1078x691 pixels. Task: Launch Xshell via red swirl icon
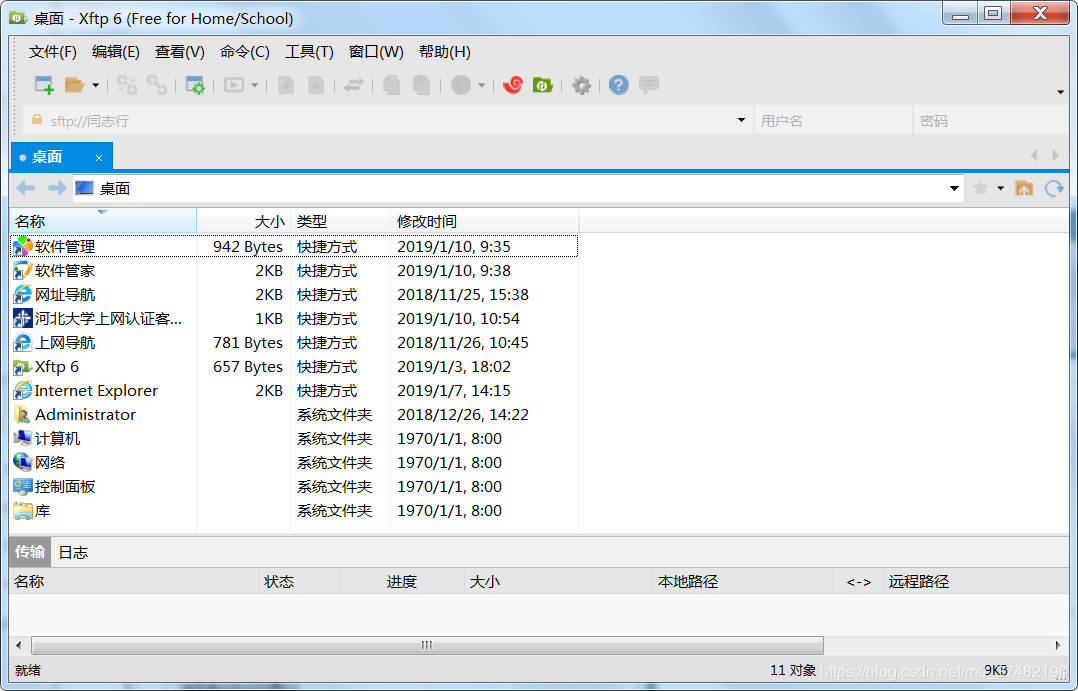pos(513,85)
